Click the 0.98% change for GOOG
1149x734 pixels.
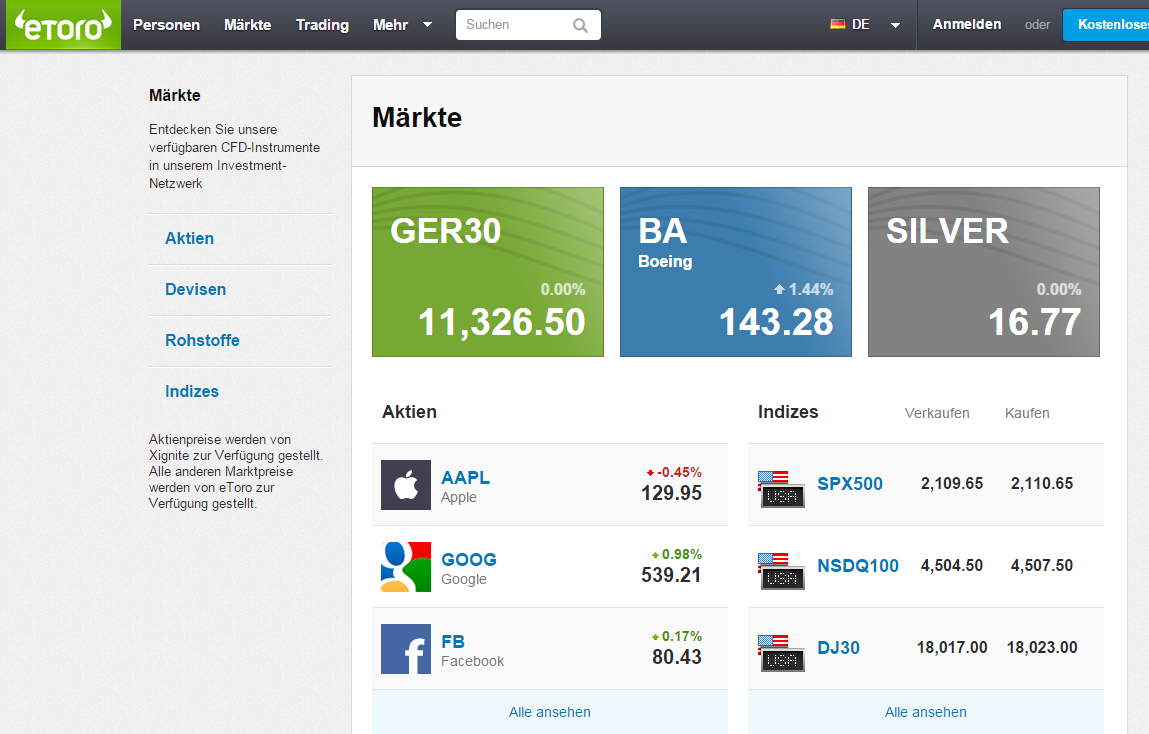click(677, 555)
